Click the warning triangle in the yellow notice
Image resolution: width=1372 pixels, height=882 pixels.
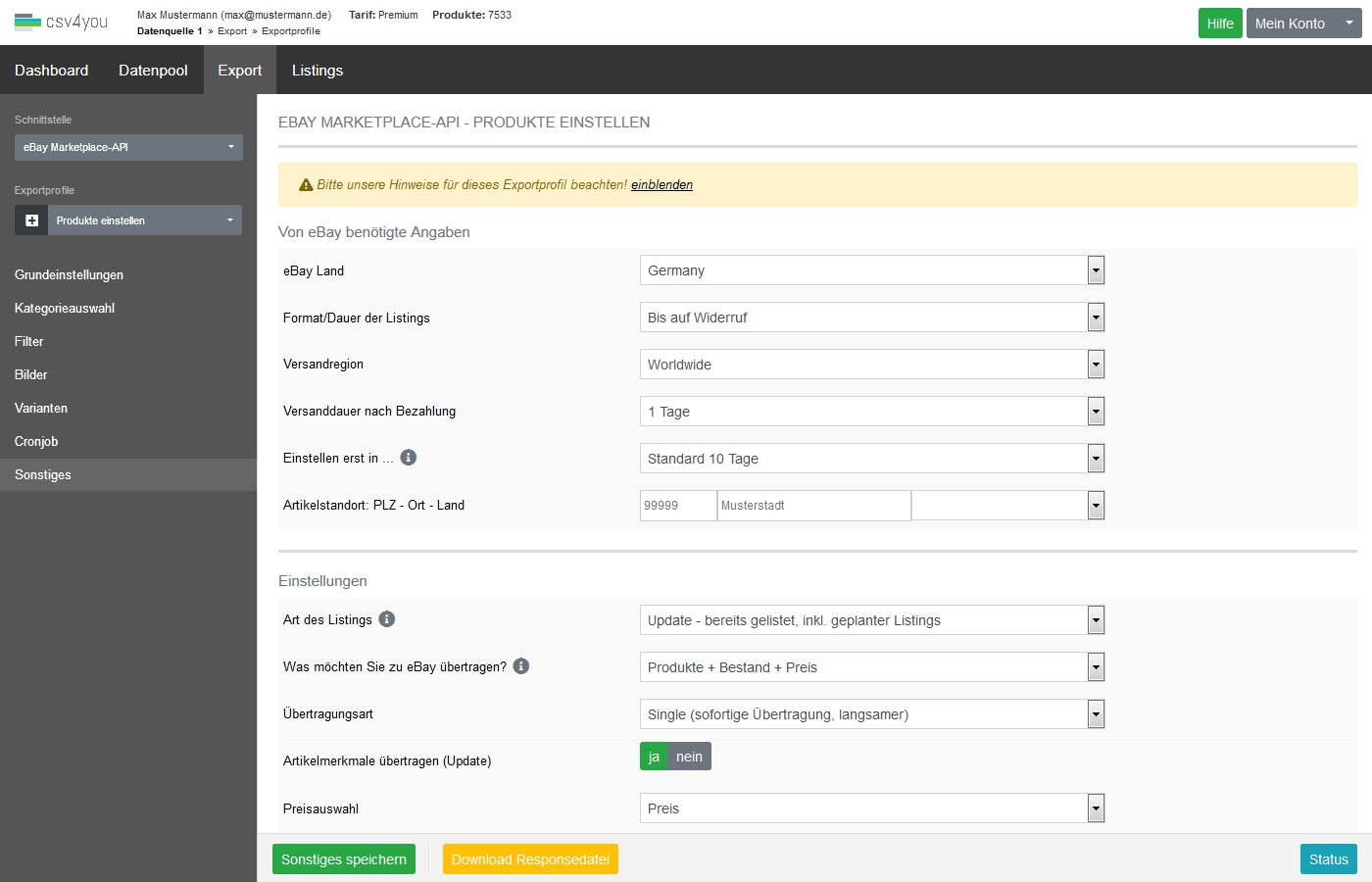pos(306,185)
